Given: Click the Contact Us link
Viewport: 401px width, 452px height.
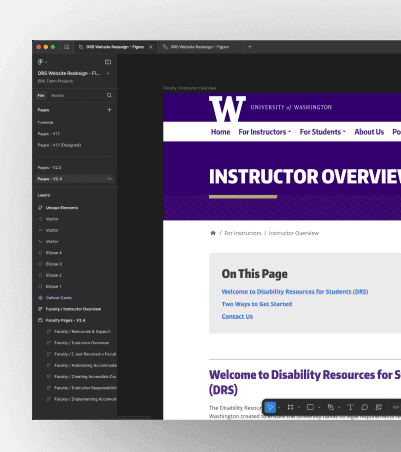Looking at the screenshot, I should click(237, 317).
